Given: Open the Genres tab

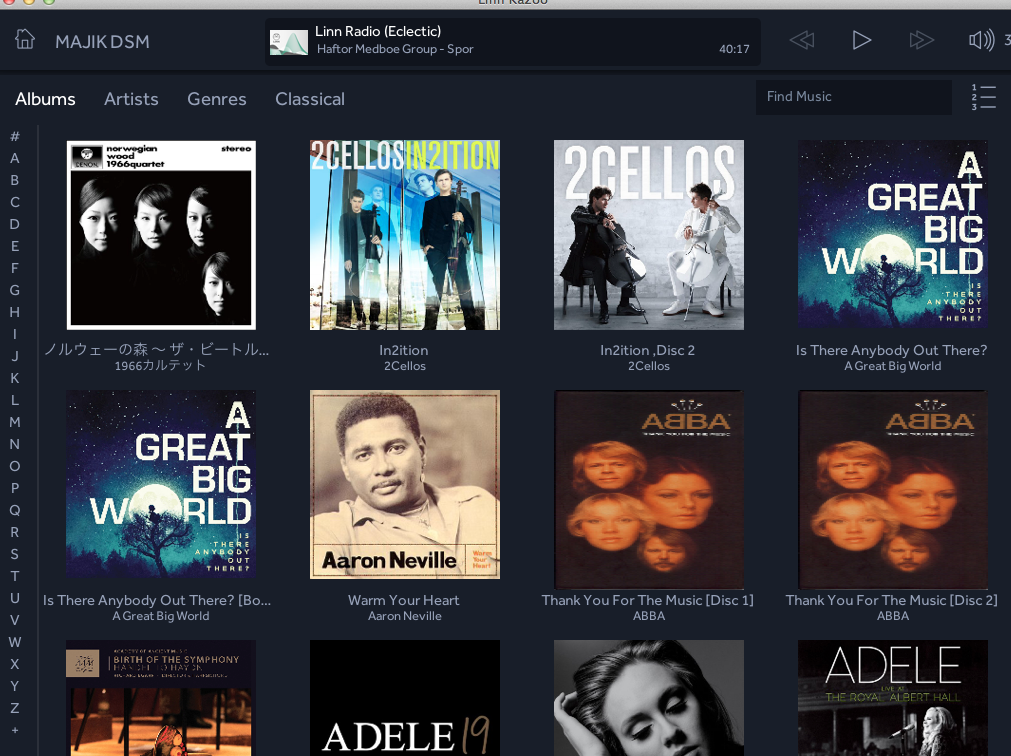Looking at the screenshot, I should pyautogui.click(x=217, y=99).
